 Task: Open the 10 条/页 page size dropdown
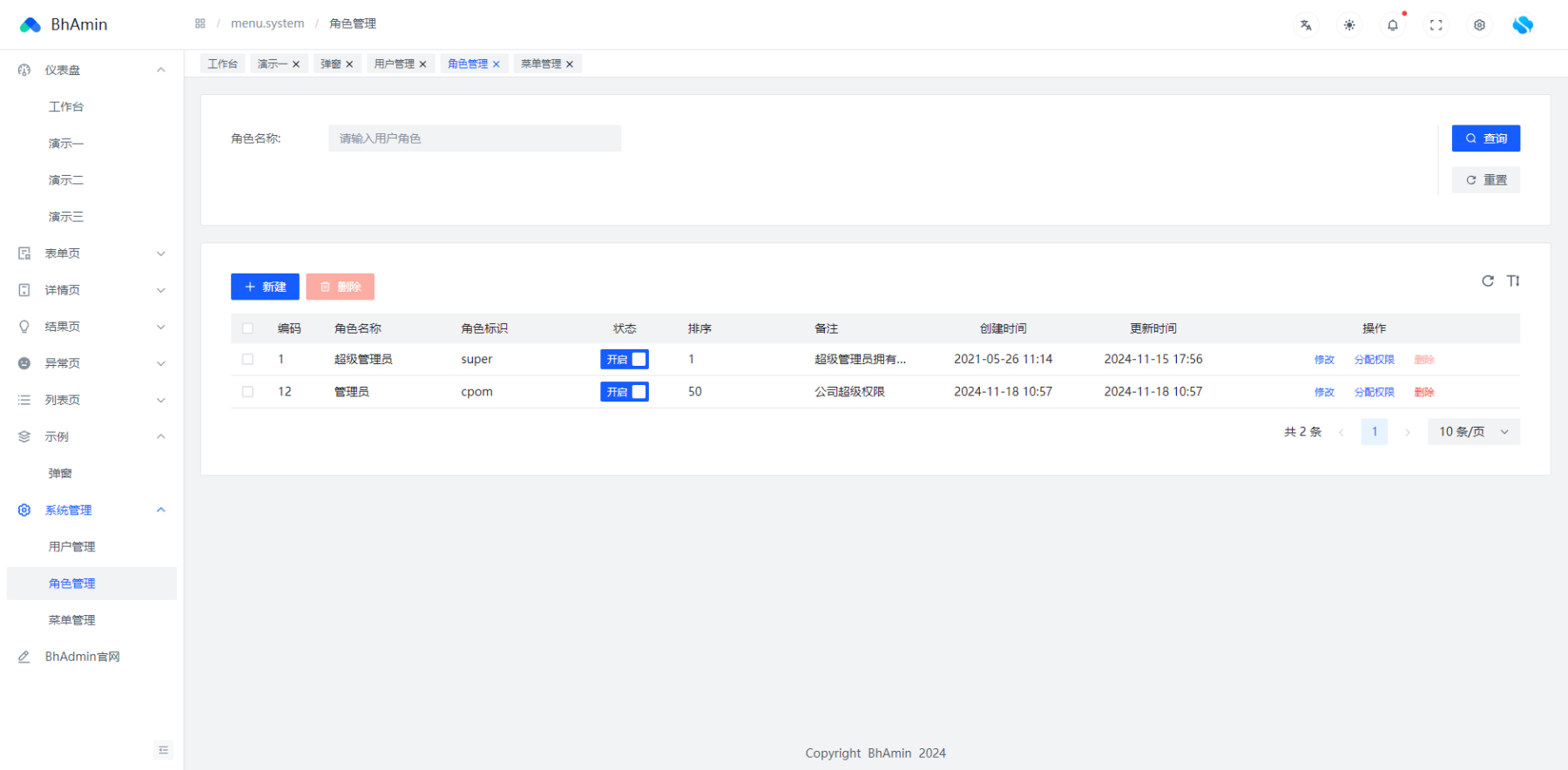[x=1474, y=432]
